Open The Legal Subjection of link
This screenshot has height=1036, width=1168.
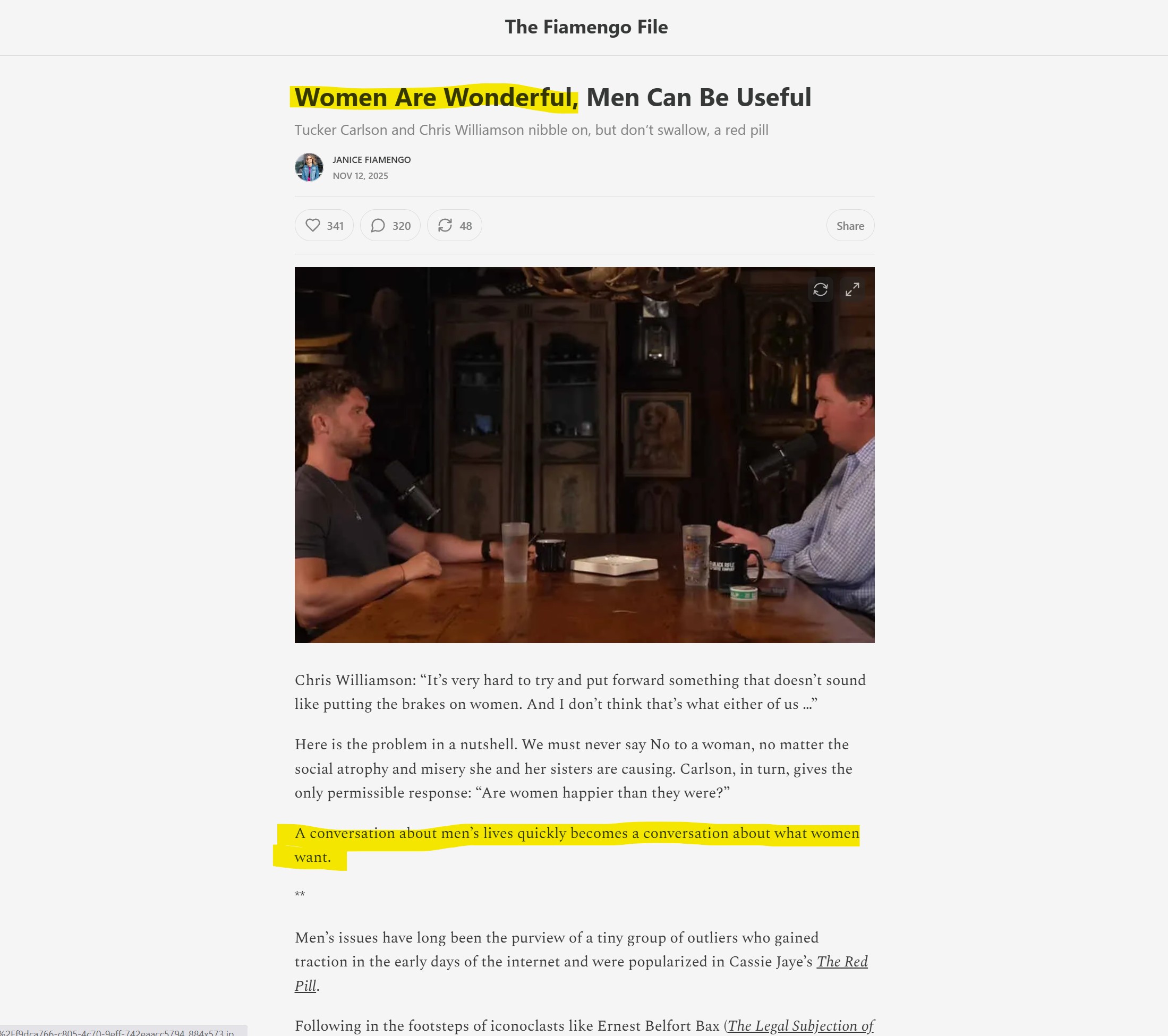[800, 1026]
